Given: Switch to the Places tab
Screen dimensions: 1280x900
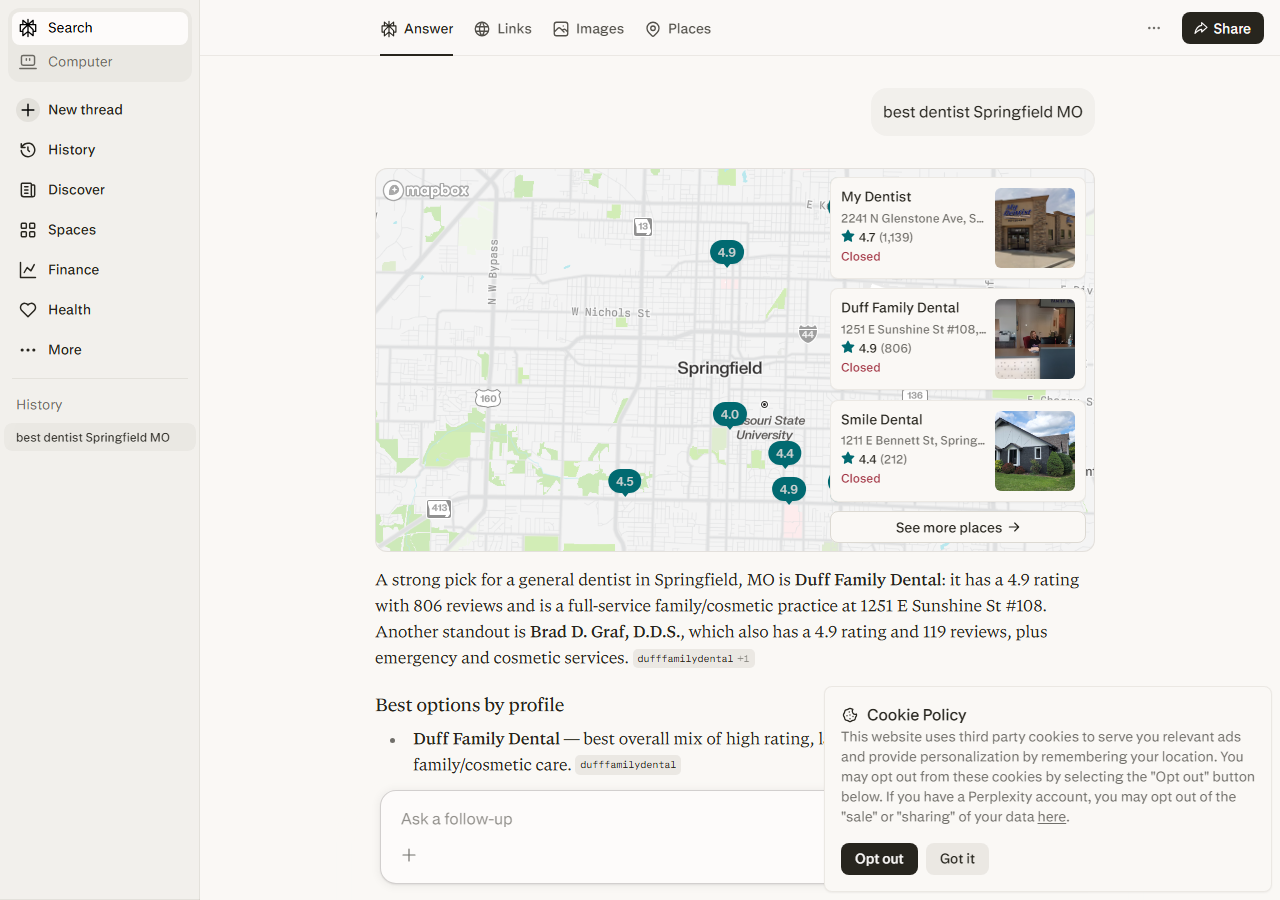Looking at the screenshot, I should (678, 29).
